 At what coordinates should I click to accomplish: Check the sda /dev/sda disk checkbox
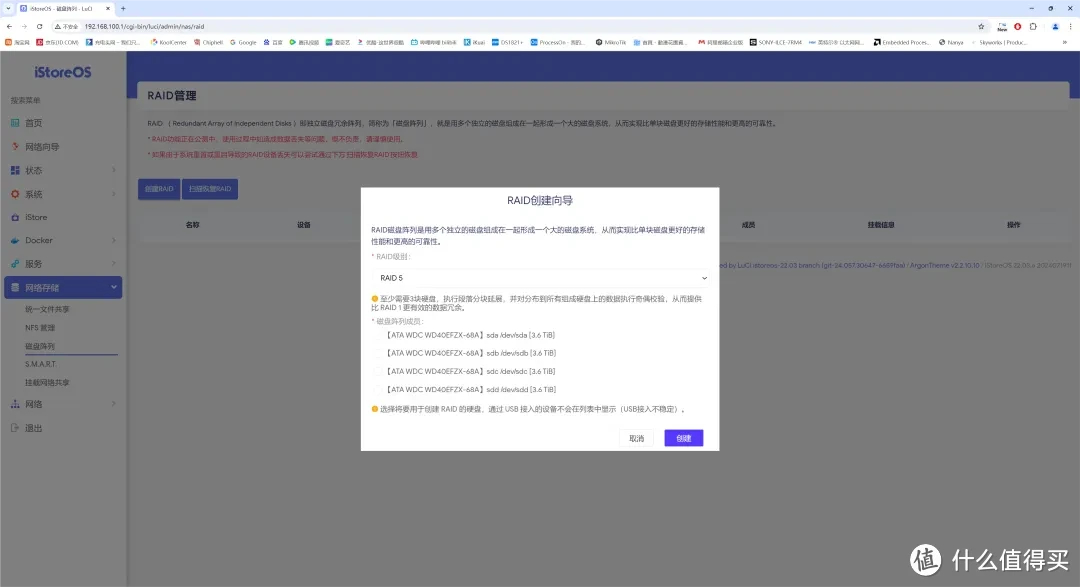378,334
